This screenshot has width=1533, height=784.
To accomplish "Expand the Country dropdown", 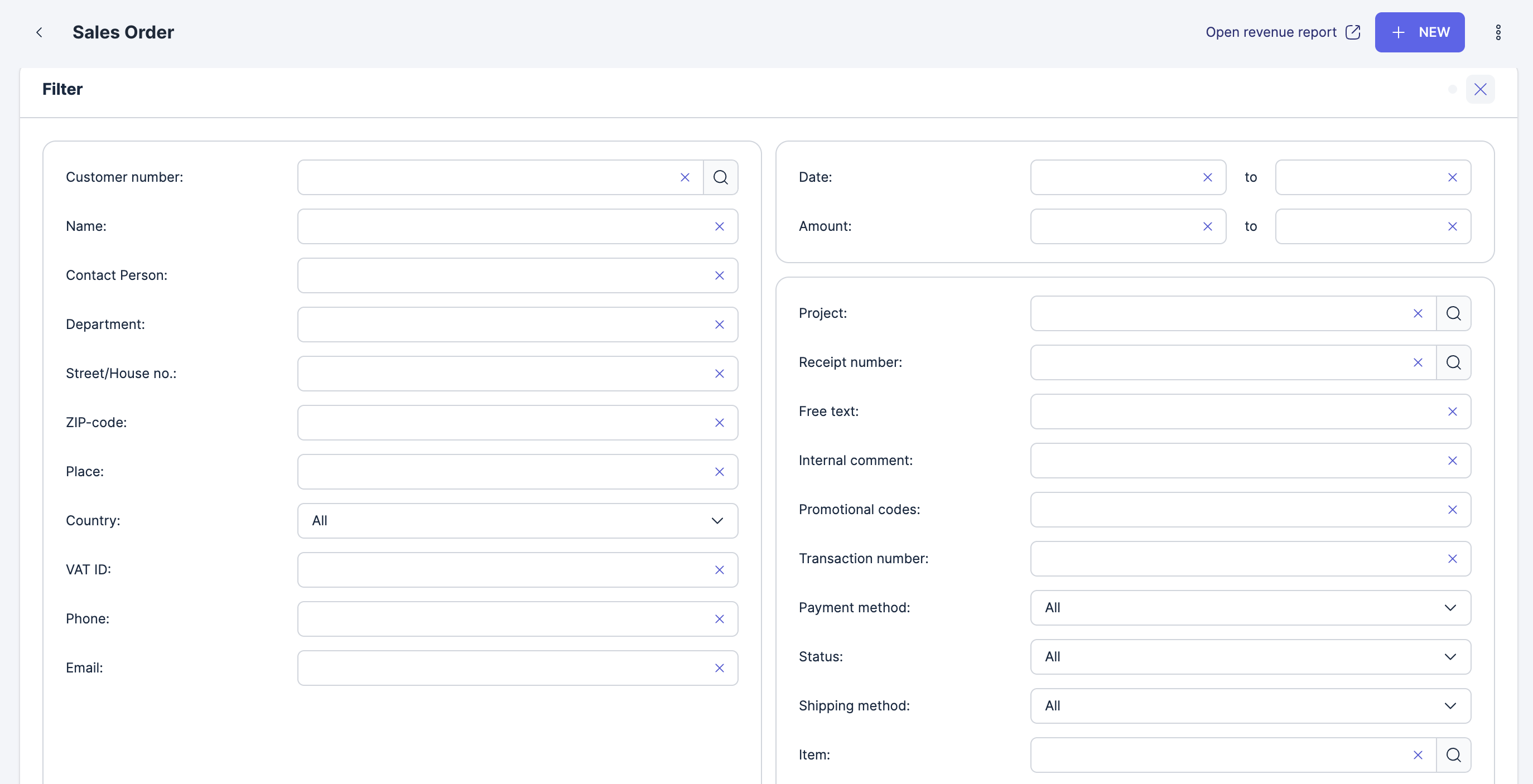I will (517, 520).
